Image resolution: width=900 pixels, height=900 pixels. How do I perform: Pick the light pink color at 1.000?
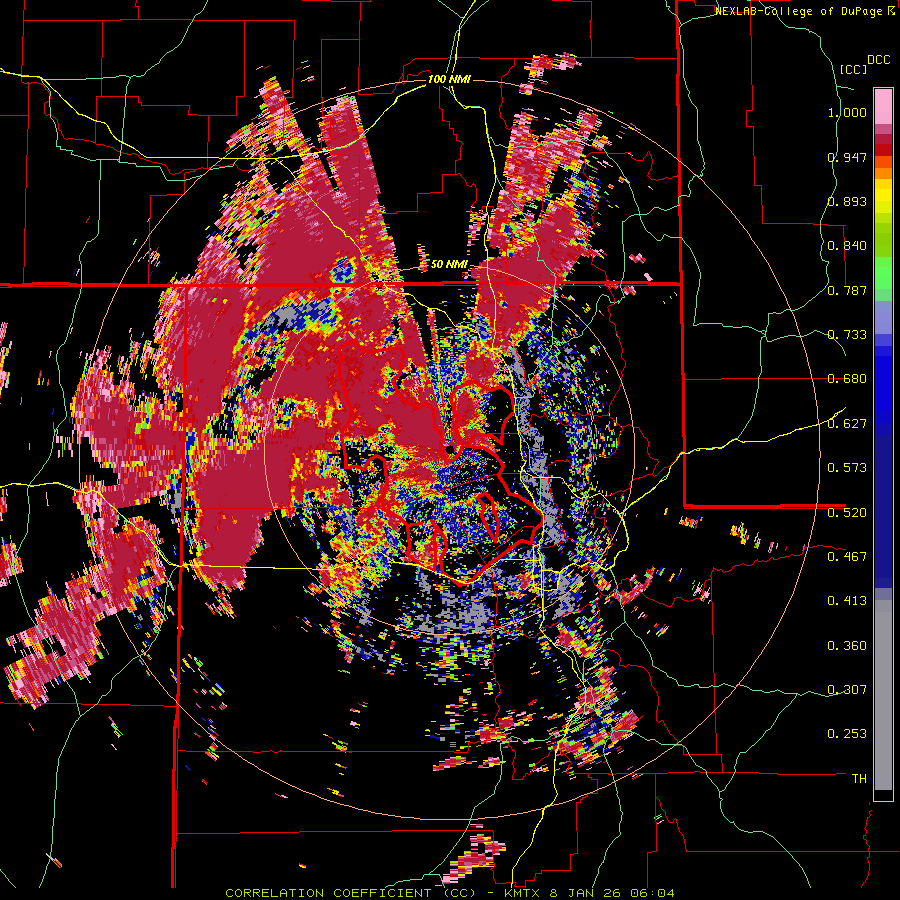(x=883, y=106)
